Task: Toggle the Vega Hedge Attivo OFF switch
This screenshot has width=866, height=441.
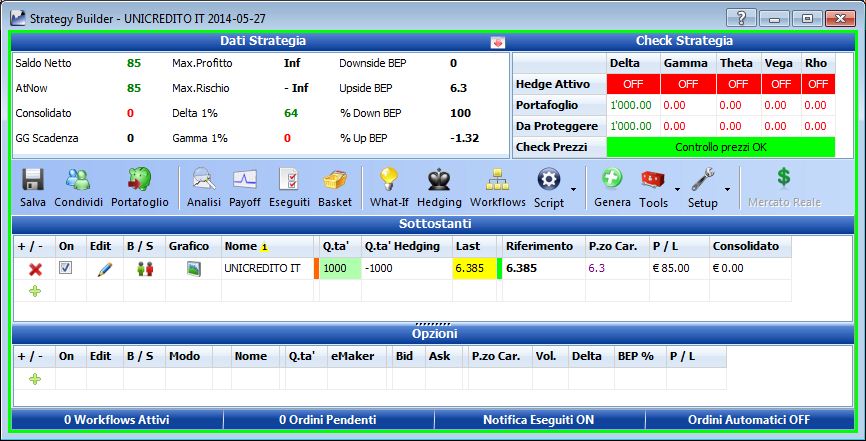Action: 781,84
